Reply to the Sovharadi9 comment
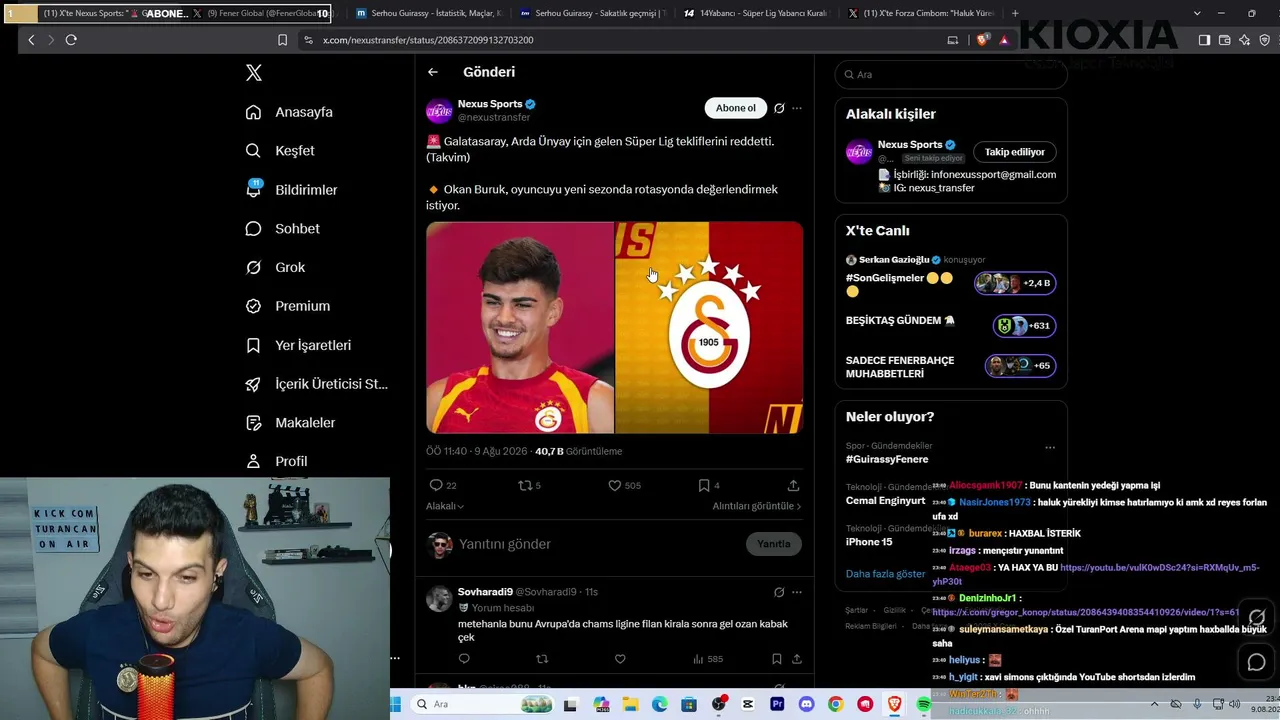Screen dimensions: 1280x720 click(464, 659)
